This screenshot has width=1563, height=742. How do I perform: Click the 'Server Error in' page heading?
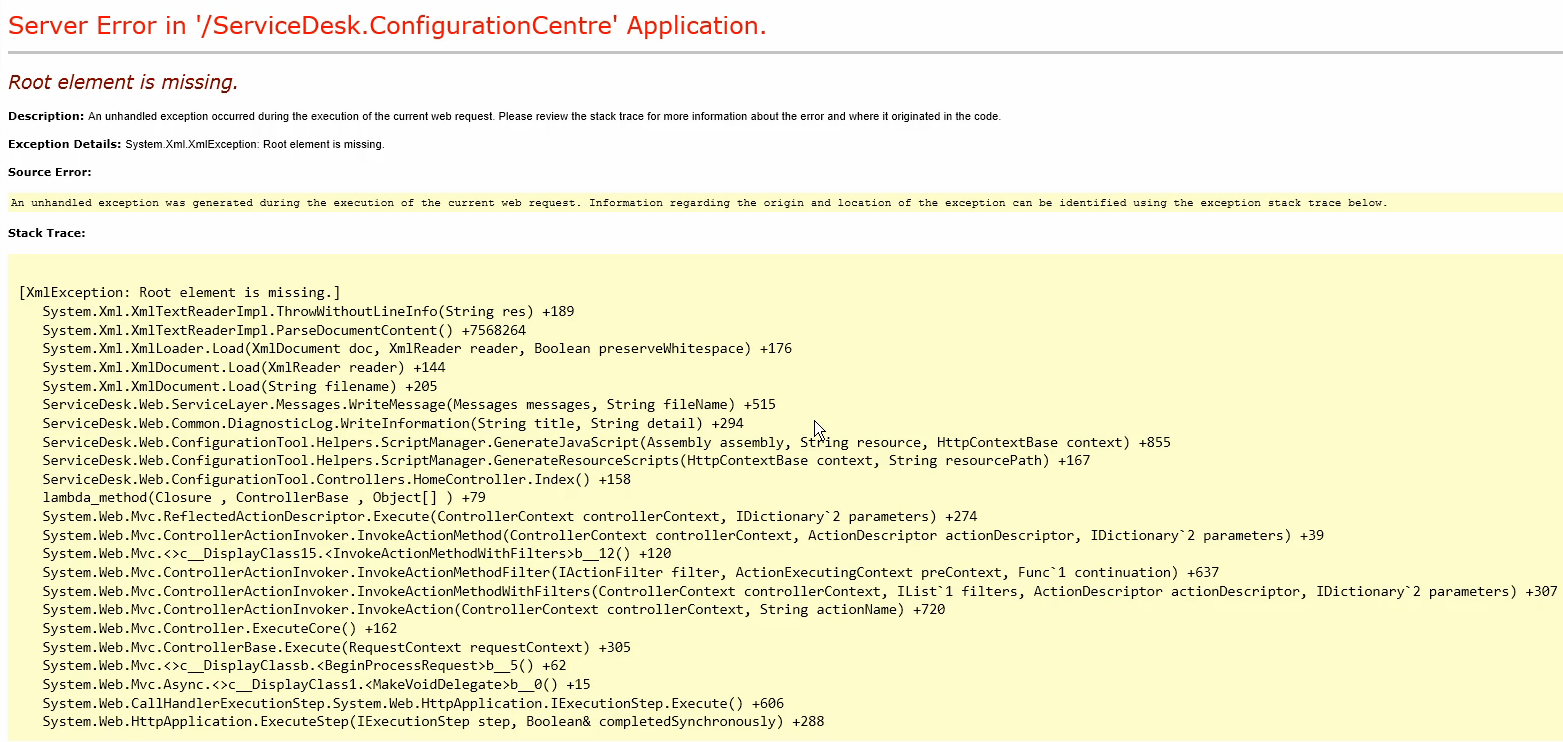click(x=387, y=27)
